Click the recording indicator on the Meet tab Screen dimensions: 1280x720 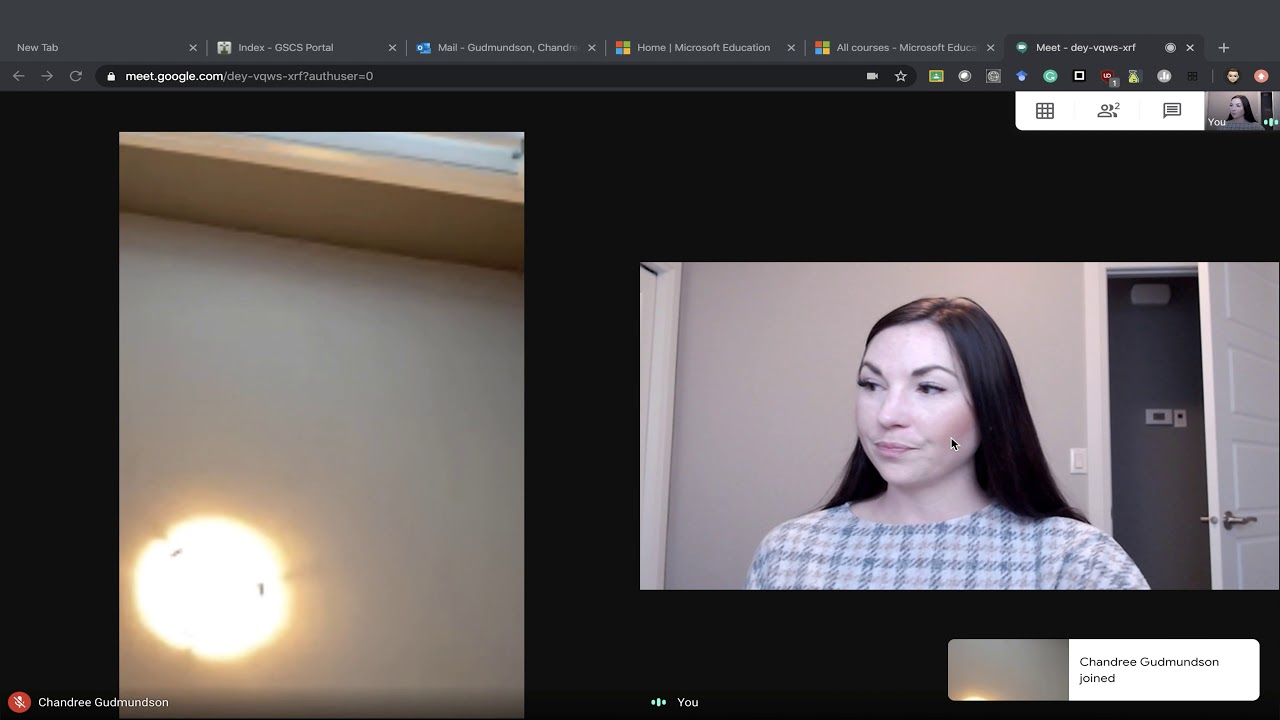1170,47
